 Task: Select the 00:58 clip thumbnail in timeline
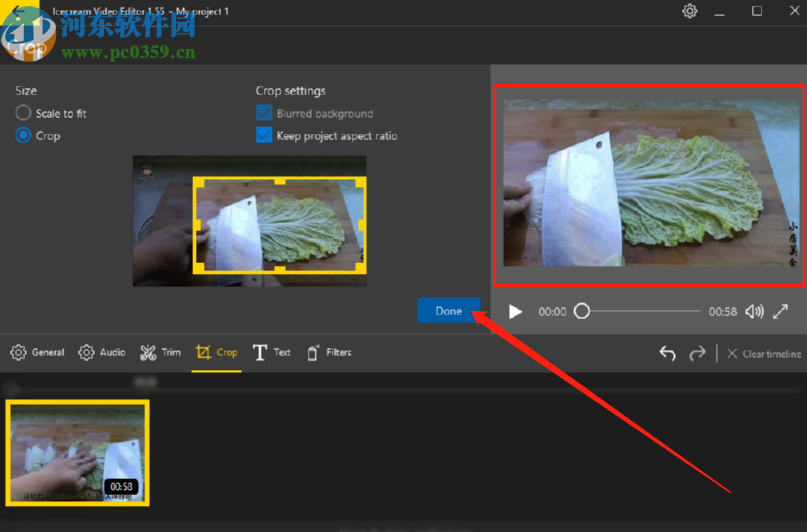(78, 453)
